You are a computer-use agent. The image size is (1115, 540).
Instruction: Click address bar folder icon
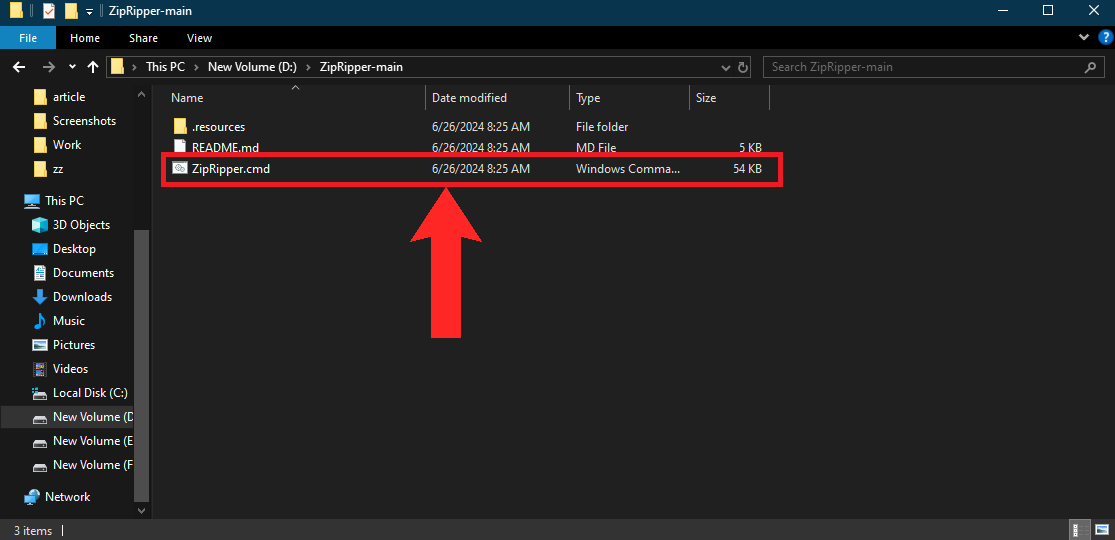117,67
